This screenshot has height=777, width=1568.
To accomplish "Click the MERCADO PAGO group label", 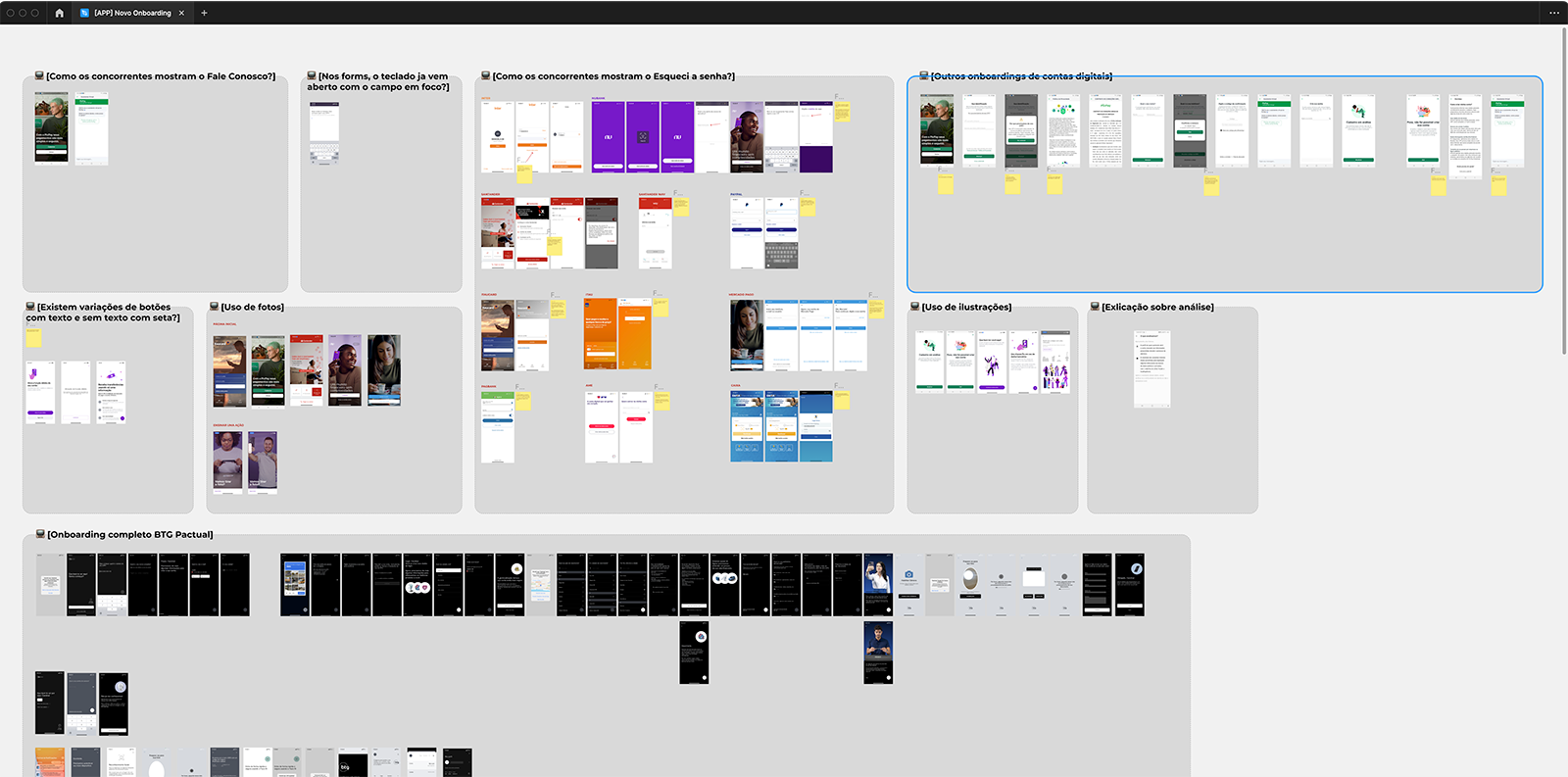I will pos(742,294).
